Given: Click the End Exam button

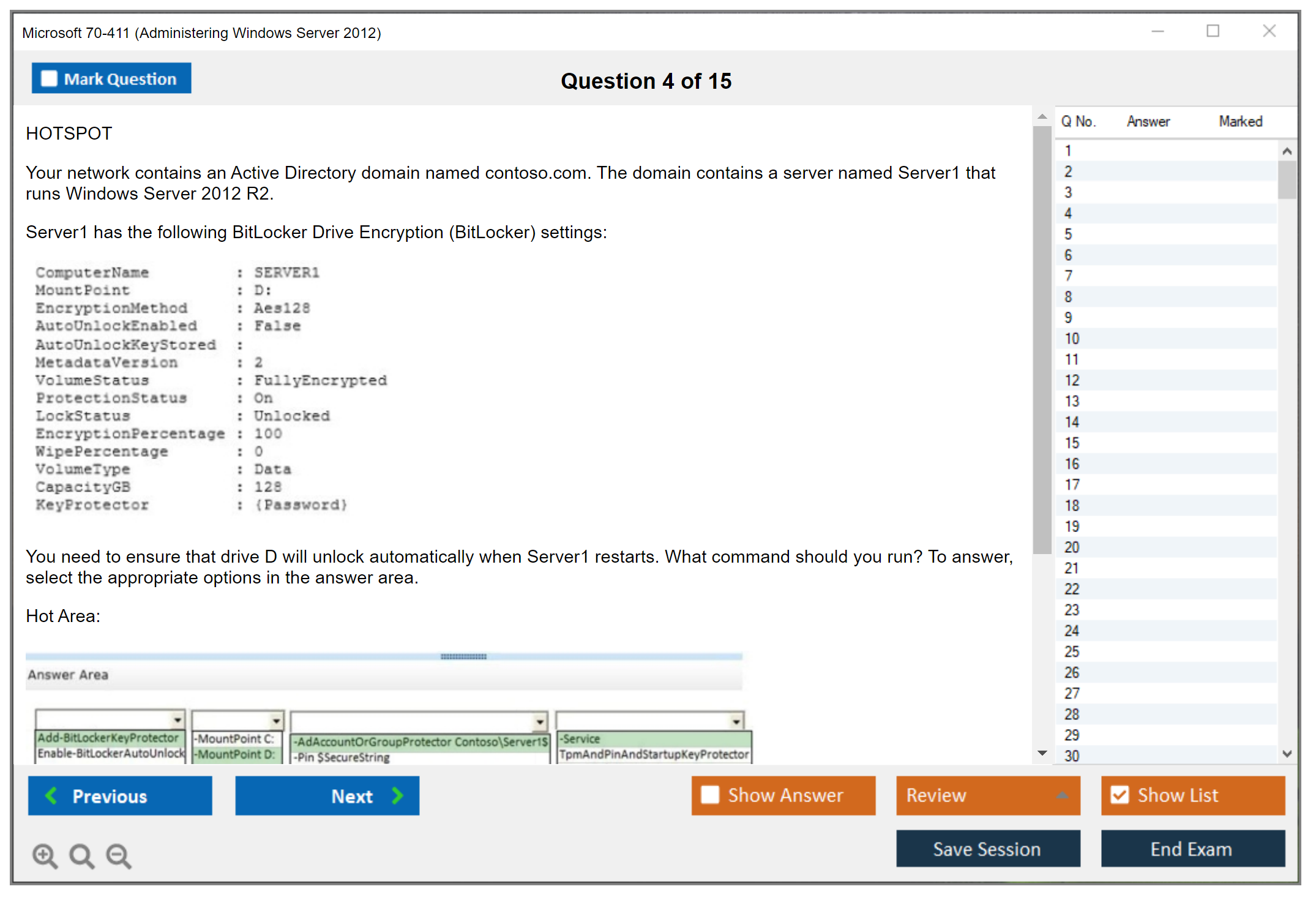Looking at the screenshot, I should coord(1192,849).
